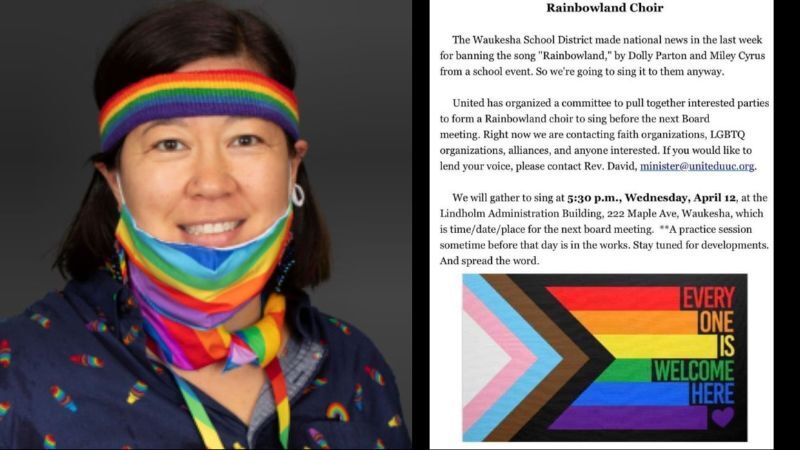
Task: Click the bold Wednesday, April 12 date
Action: [681, 198]
